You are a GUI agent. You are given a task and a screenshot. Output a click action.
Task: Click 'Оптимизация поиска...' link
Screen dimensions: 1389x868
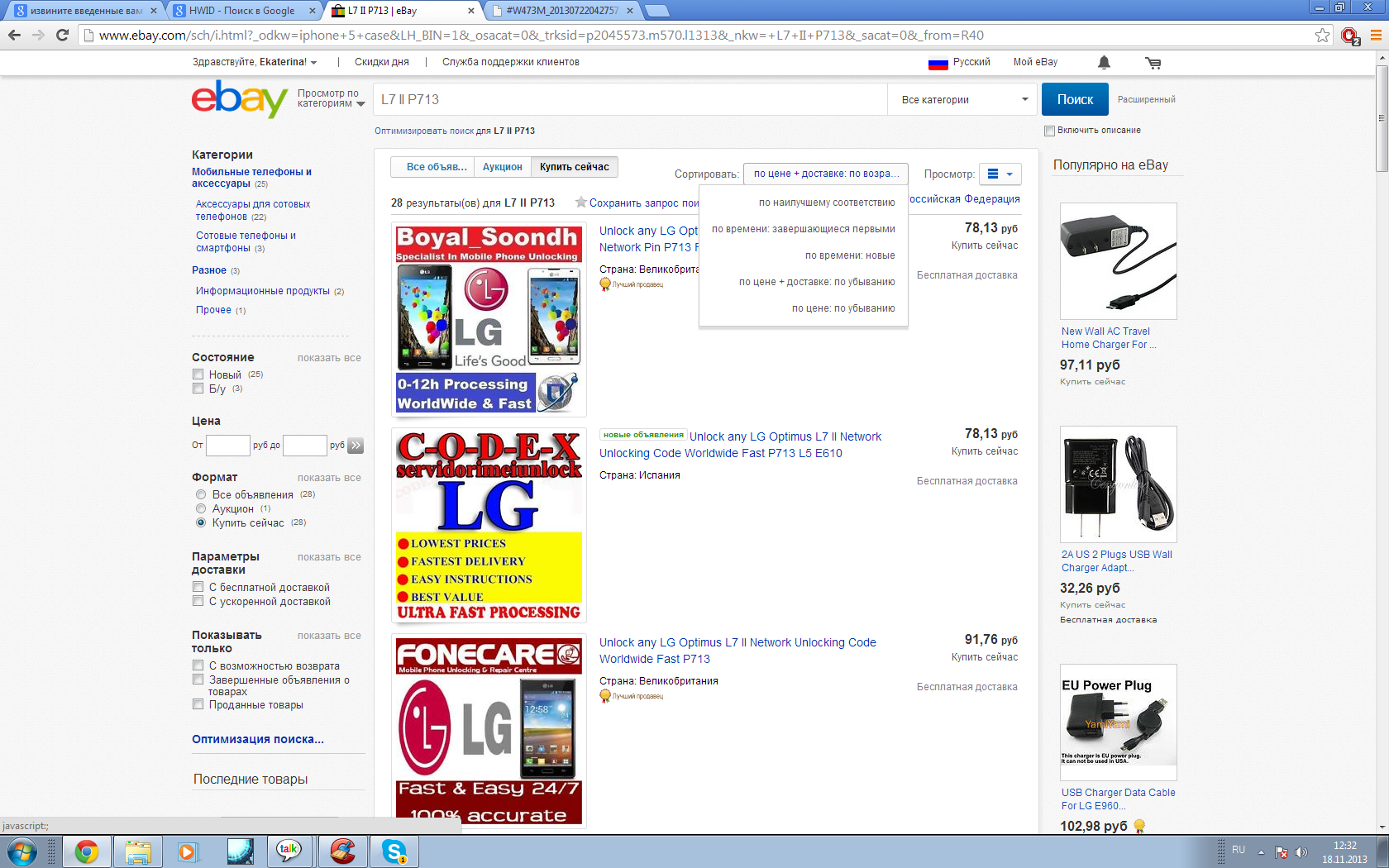pyautogui.click(x=258, y=739)
